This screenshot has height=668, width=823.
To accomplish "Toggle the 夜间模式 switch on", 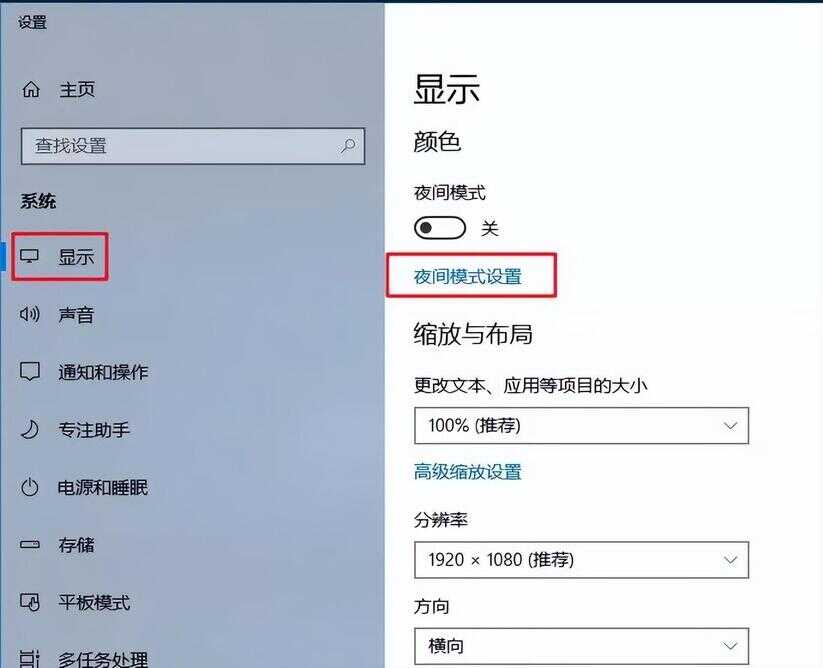I will pos(439,228).
